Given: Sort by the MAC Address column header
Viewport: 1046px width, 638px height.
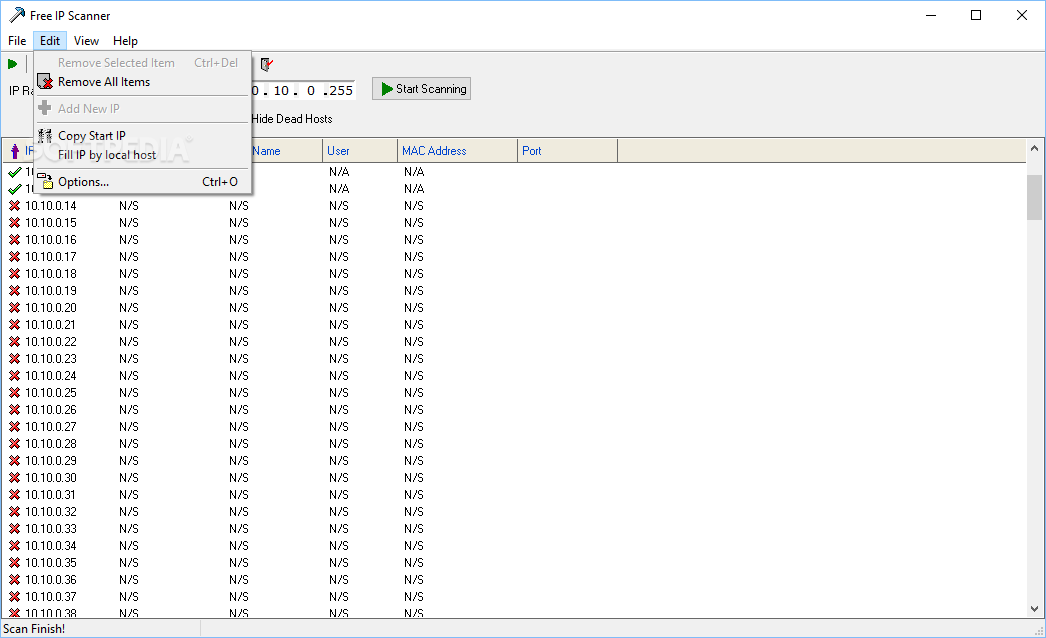Looking at the screenshot, I should point(458,151).
